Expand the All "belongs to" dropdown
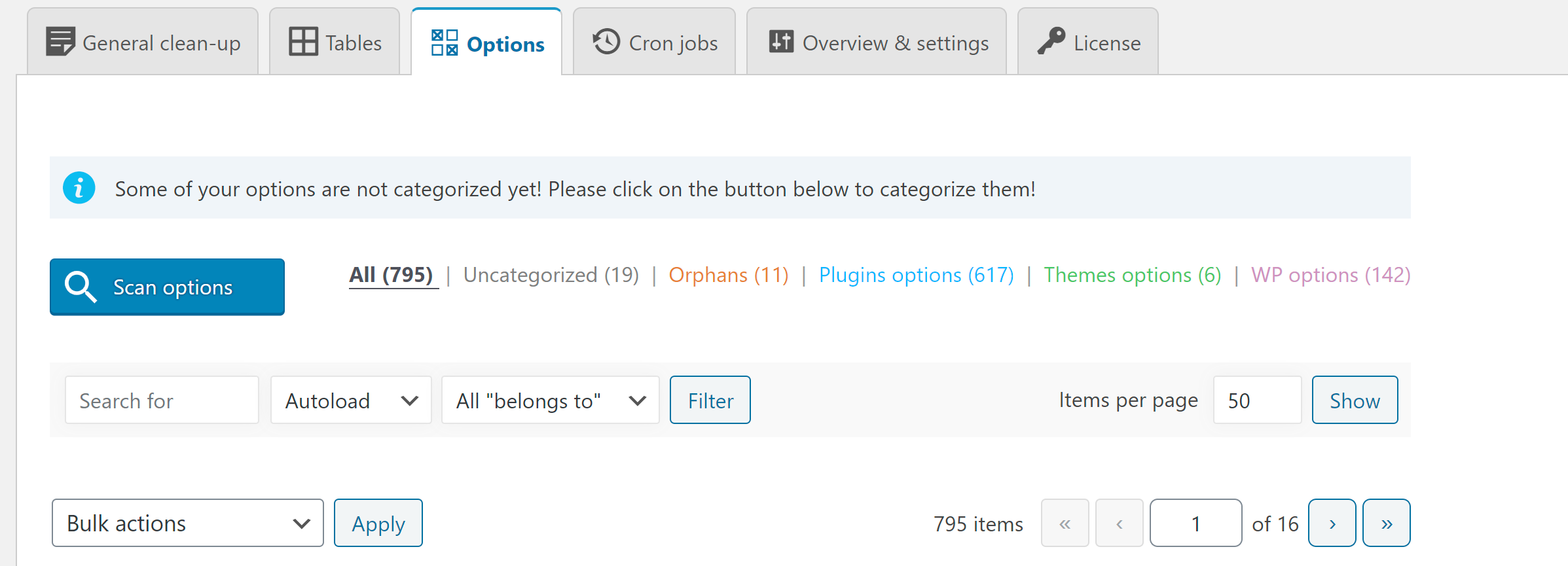 550,400
